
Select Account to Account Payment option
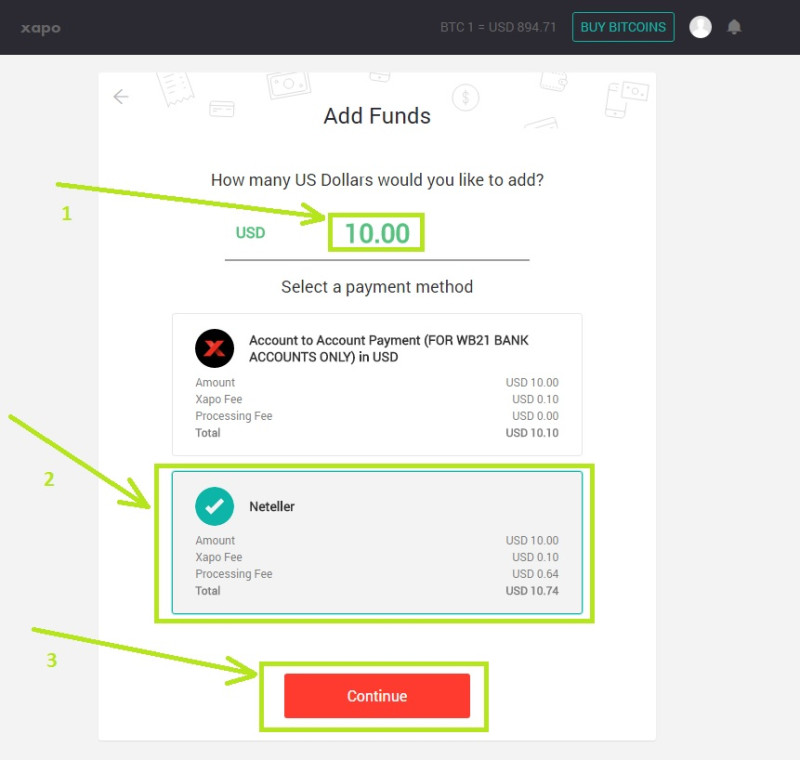pyautogui.click(x=377, y=385)
